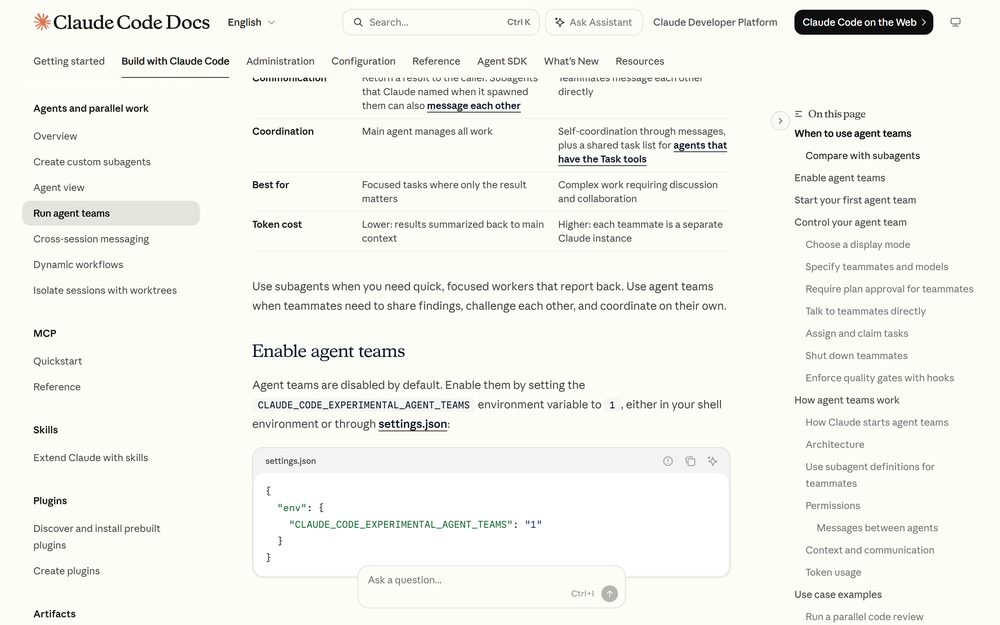
Task: Jump to Messages between agents
Action: 877,528
